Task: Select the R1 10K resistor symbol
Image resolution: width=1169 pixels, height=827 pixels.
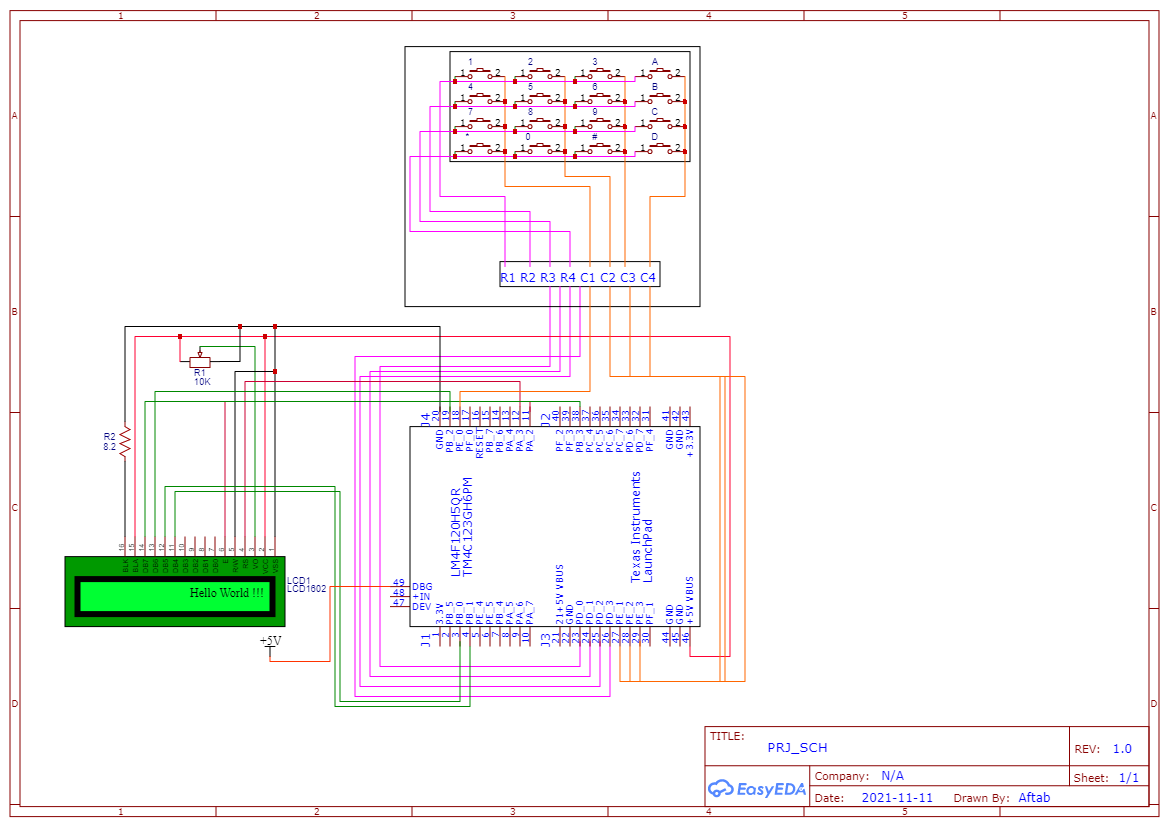Action: (x=200, y=362)
